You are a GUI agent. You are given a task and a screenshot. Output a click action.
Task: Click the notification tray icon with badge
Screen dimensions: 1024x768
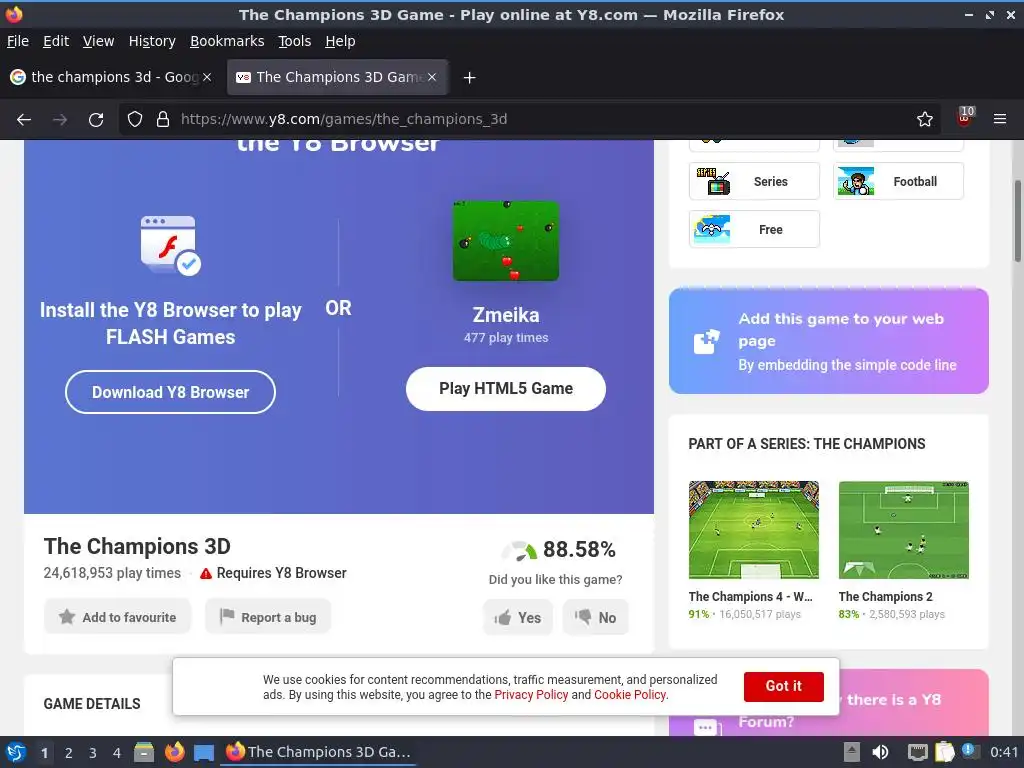click(969, 751)
